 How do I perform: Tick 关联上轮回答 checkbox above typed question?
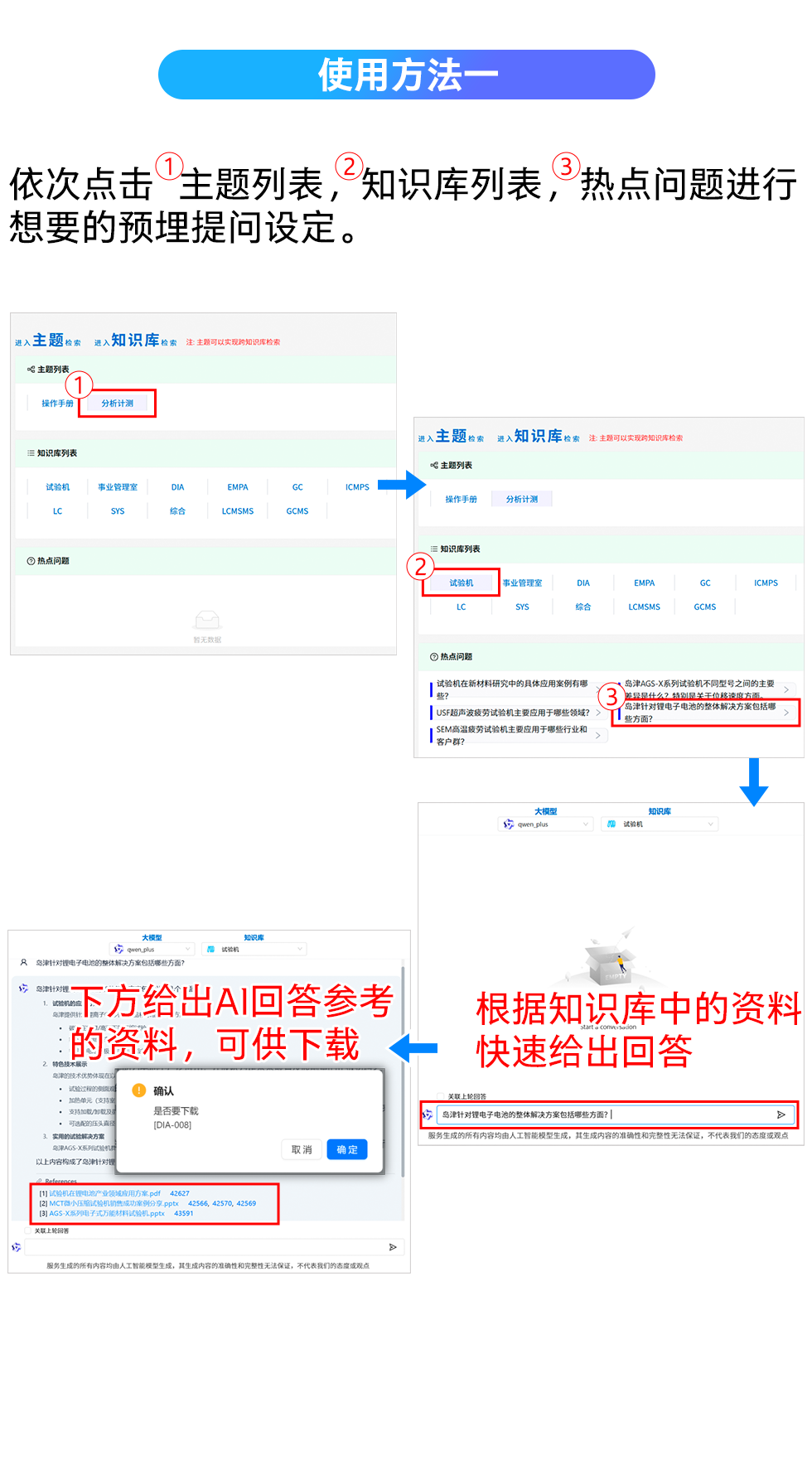pyautogui.click(x=442, y=1096)
